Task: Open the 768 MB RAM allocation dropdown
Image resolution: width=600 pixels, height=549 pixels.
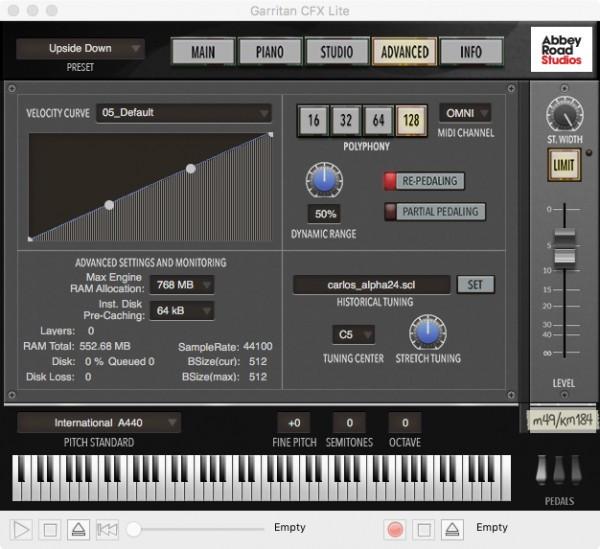Action: 181,285
